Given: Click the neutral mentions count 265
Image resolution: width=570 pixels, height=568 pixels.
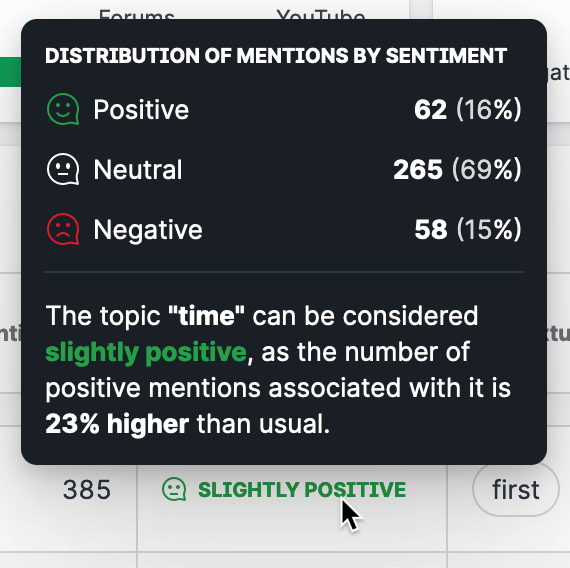Looking at the screenshot, I should [x=418, y=169].
